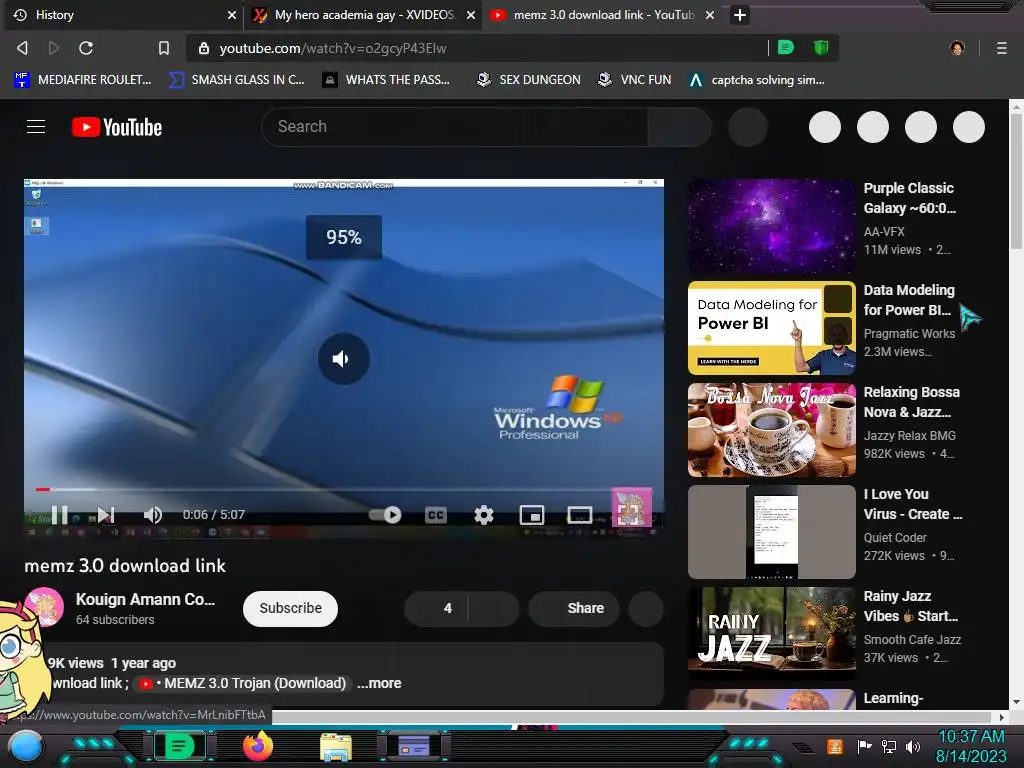
Task: Click the YouTube search box
Action: (455, 127)
